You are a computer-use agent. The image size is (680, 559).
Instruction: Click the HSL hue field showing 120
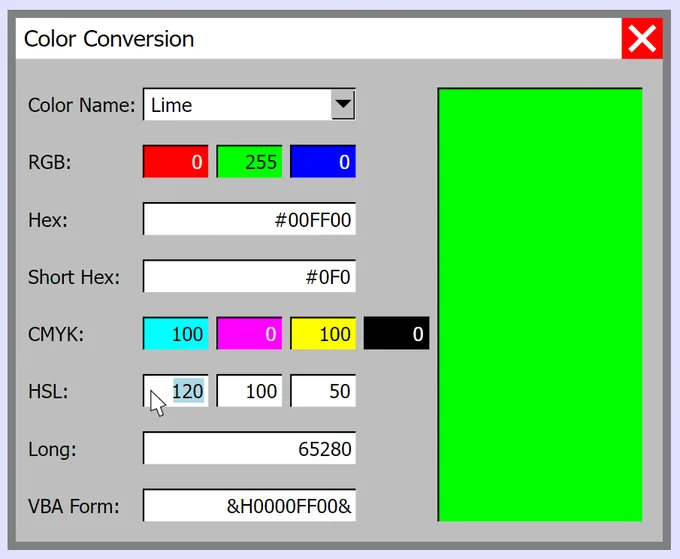(x=176, y=391)
